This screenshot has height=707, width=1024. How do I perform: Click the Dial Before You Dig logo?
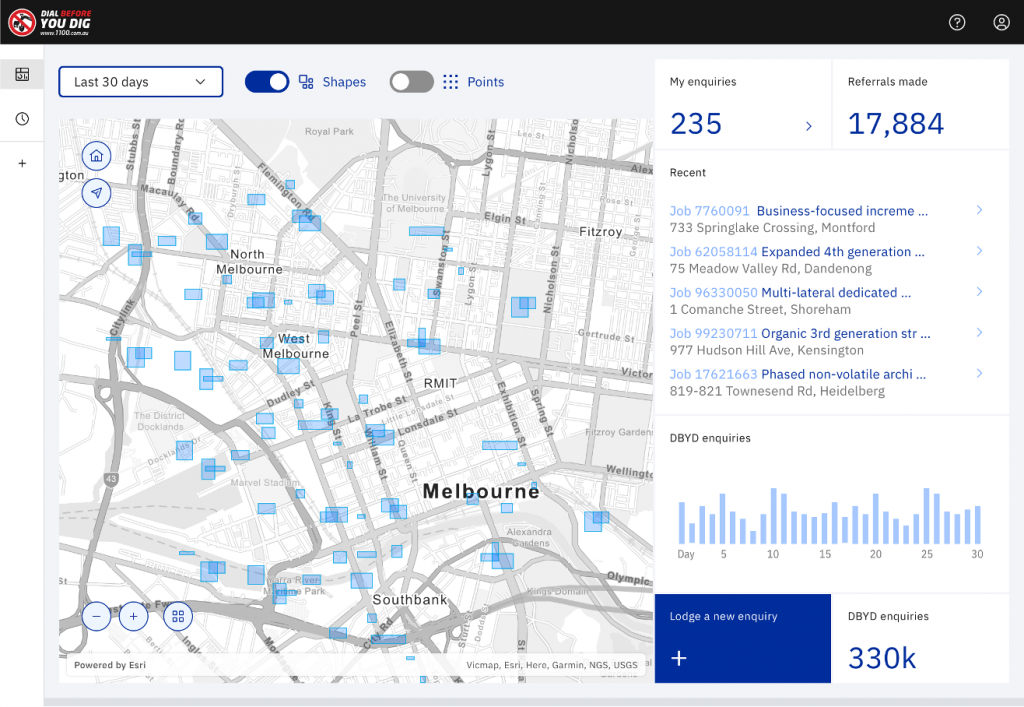point(55,21)
